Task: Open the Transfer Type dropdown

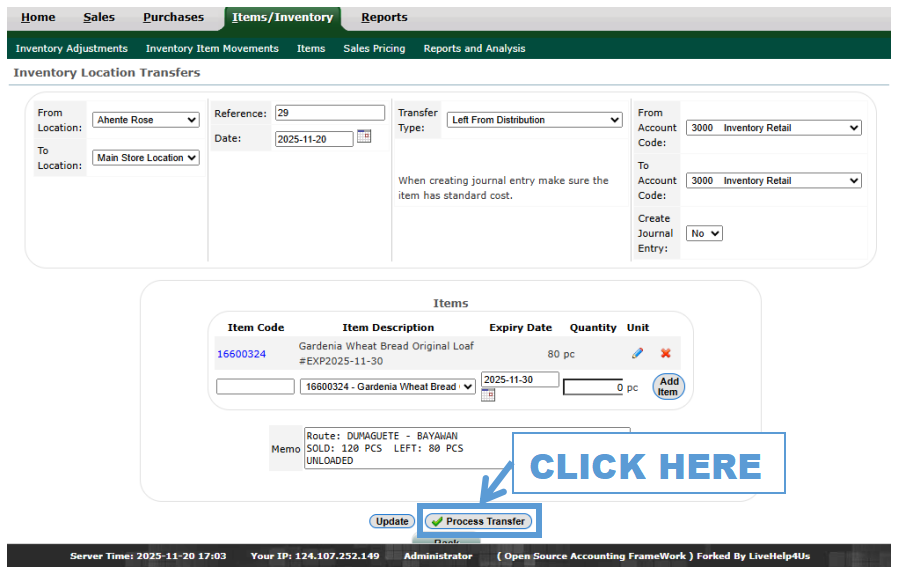Action: [534, 120]
